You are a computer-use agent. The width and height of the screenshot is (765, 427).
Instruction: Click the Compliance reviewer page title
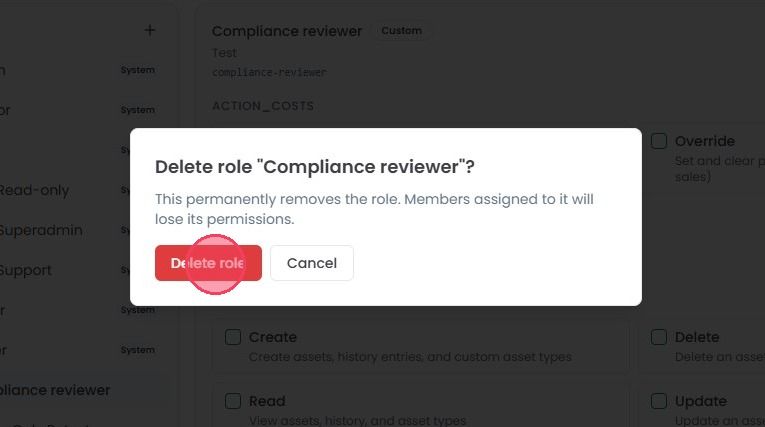click(x=287, y=31)
